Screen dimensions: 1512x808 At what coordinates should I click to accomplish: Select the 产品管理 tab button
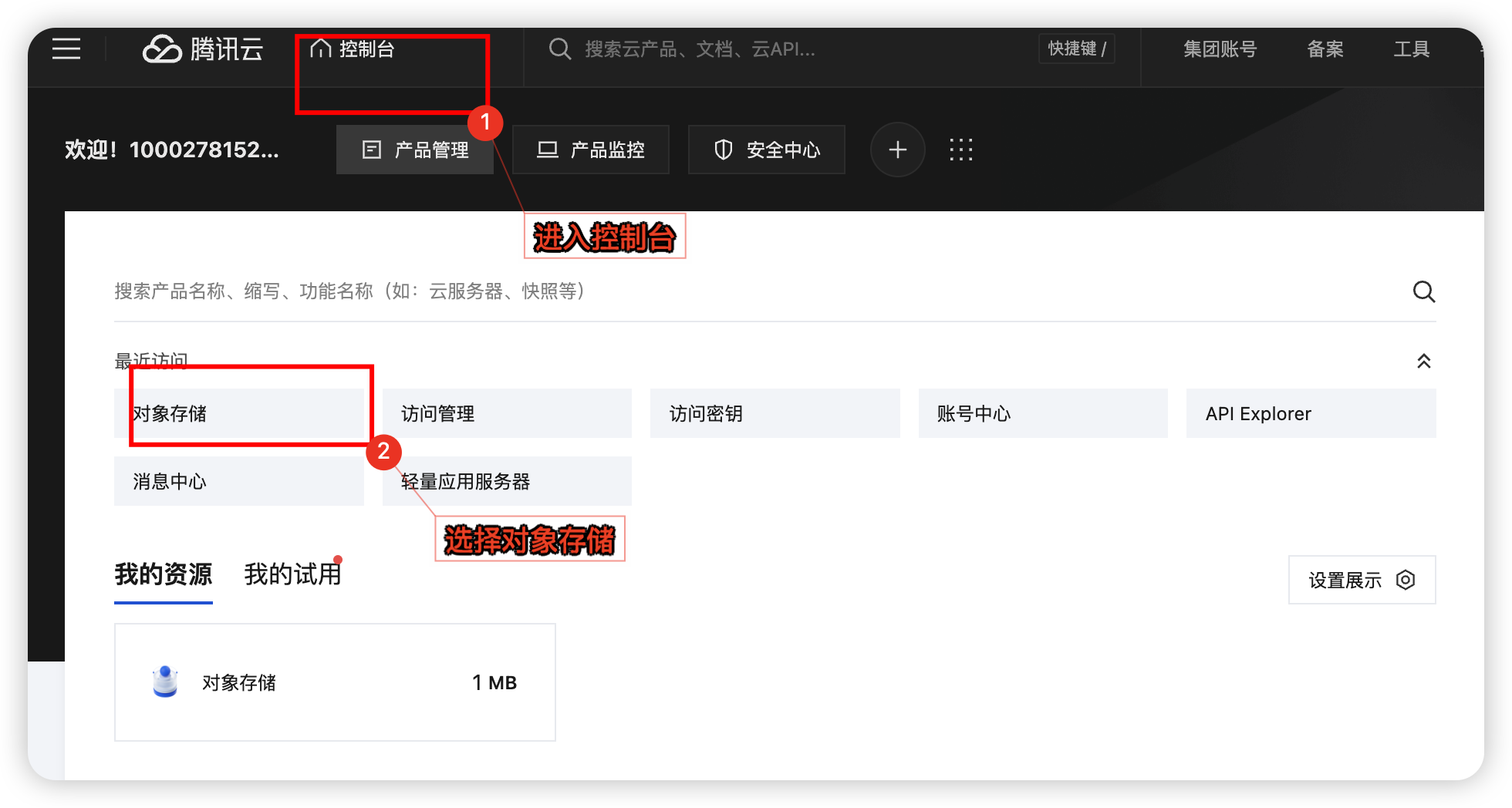point(415,150)
